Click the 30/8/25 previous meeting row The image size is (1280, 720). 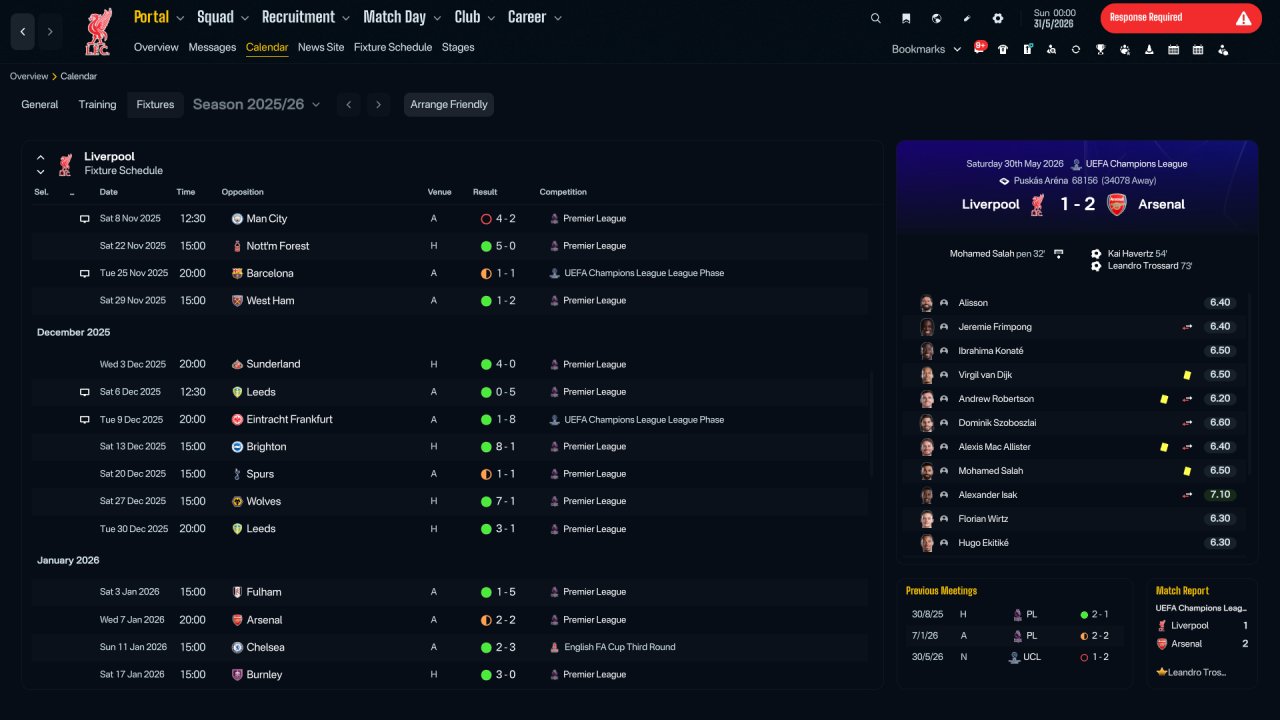[x=1013, y=615]
